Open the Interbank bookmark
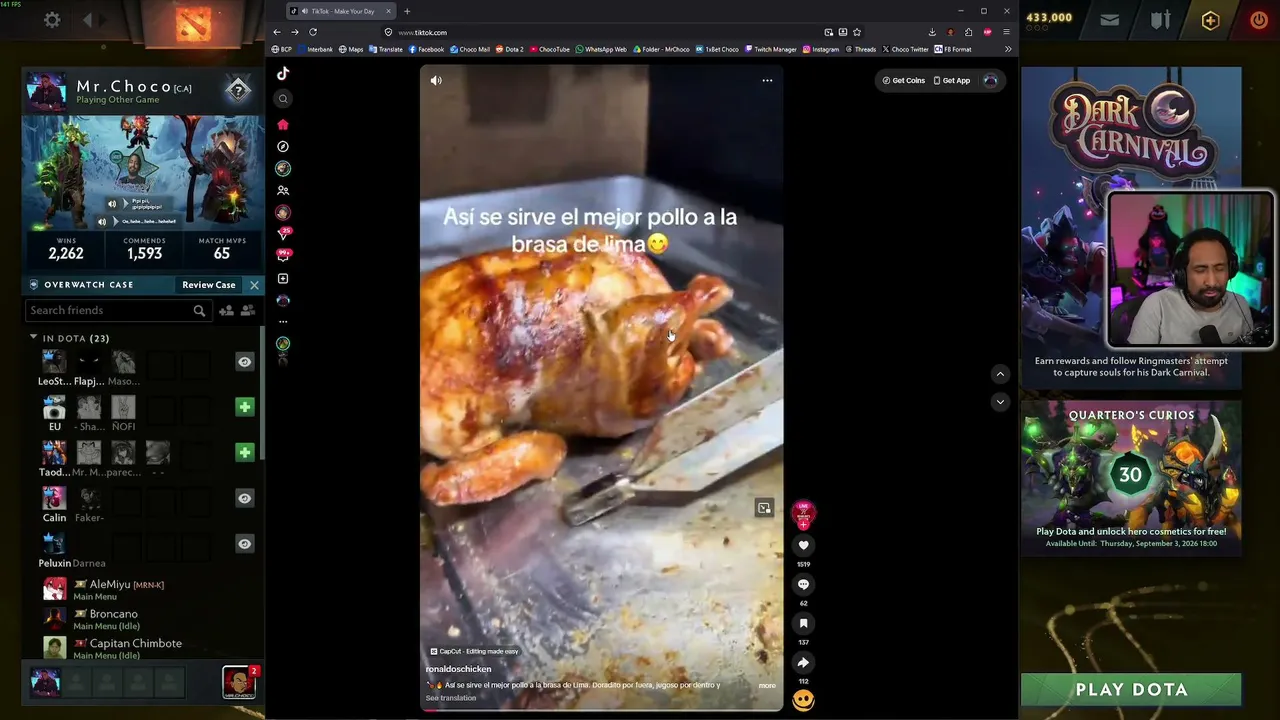 click(x=315, y=49)
